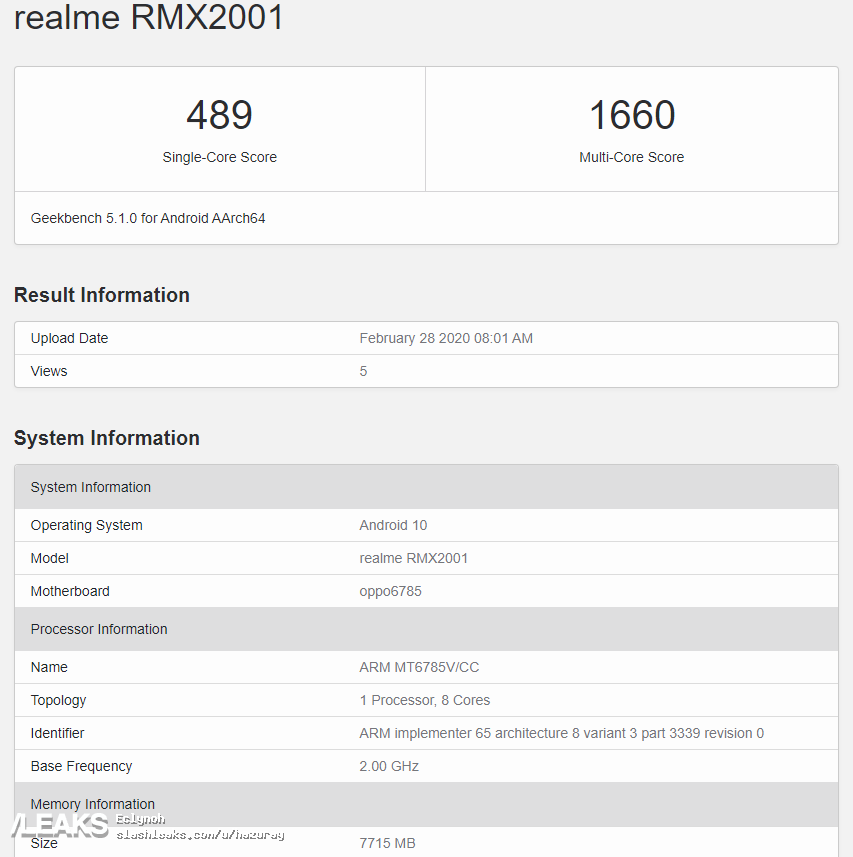Click the Base Frequency label
The image size is (853, 857).
coord(81,766)
